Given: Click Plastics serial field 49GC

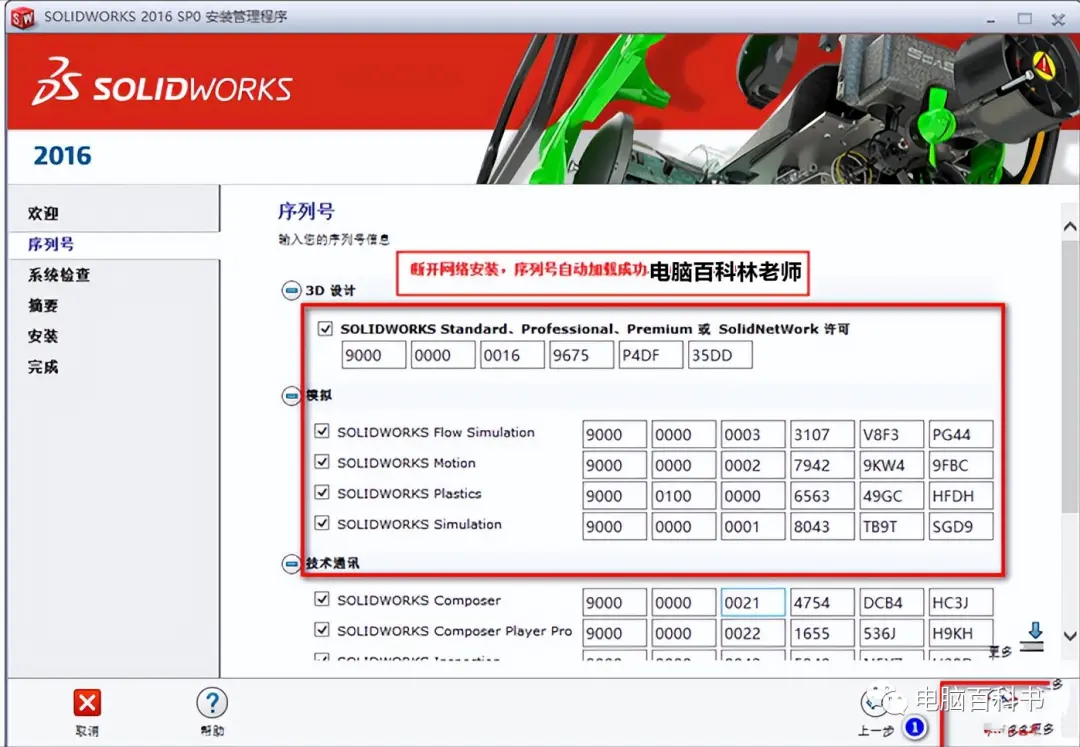Looking at the screenshot, I should 891,496.
